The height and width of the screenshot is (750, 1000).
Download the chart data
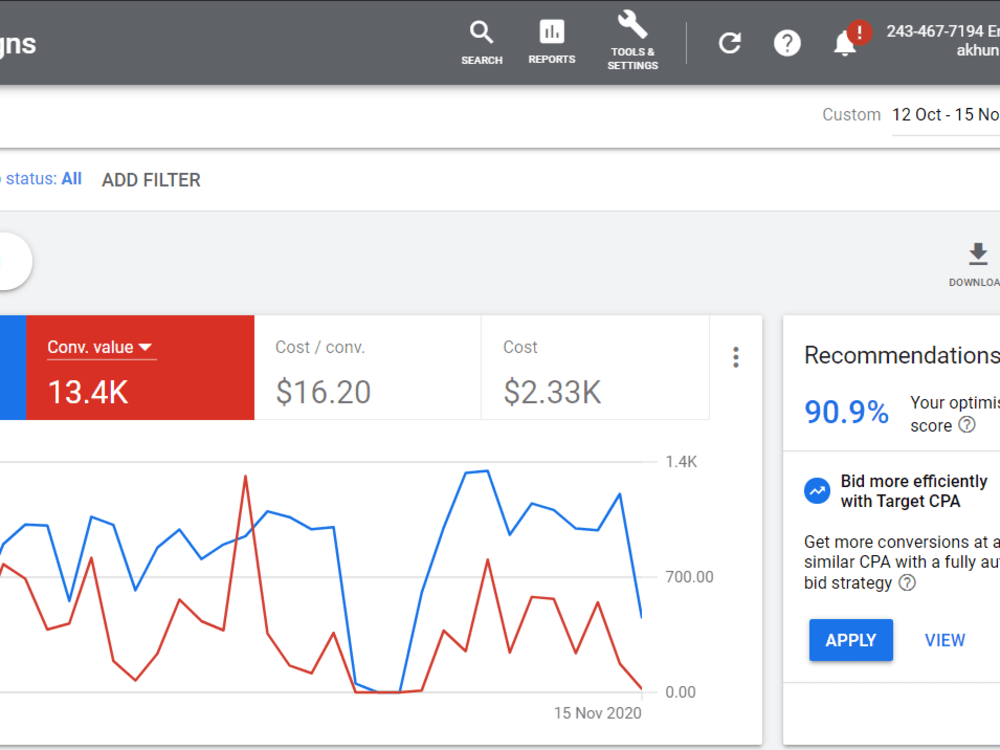pos(977,264)
